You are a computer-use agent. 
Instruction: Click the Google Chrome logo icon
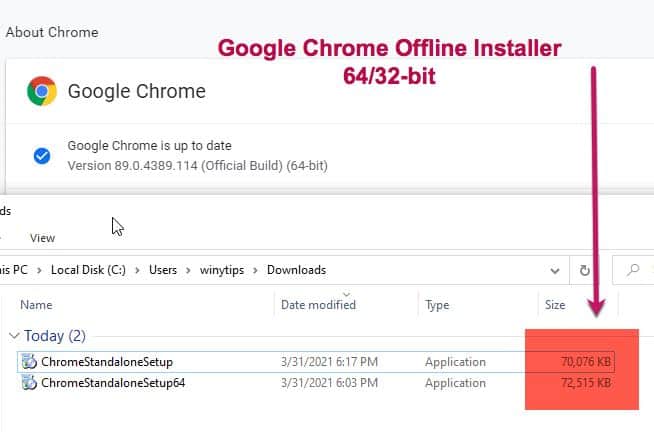point(42,91)
